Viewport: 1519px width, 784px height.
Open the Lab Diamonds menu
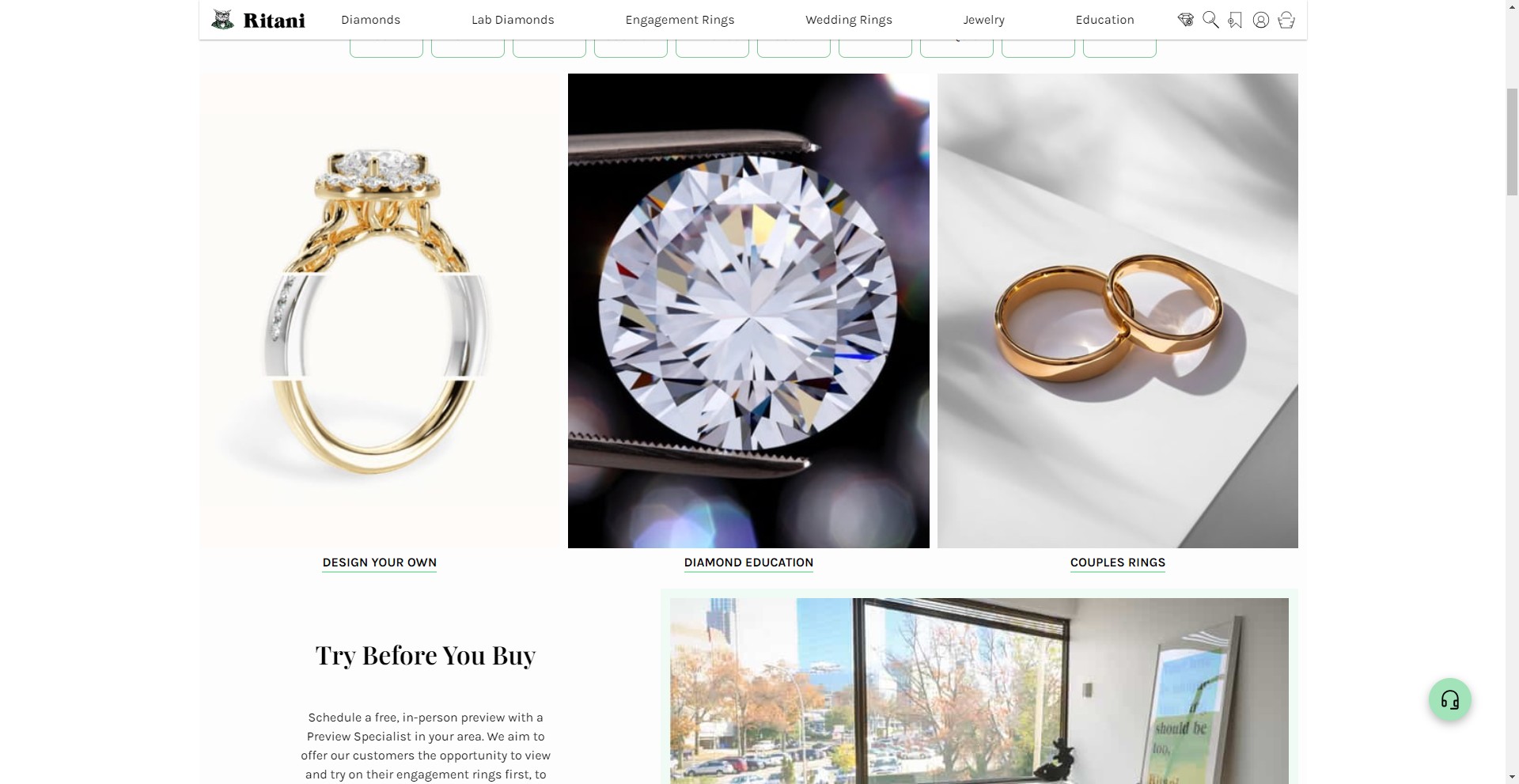click(x=513, y=20)
